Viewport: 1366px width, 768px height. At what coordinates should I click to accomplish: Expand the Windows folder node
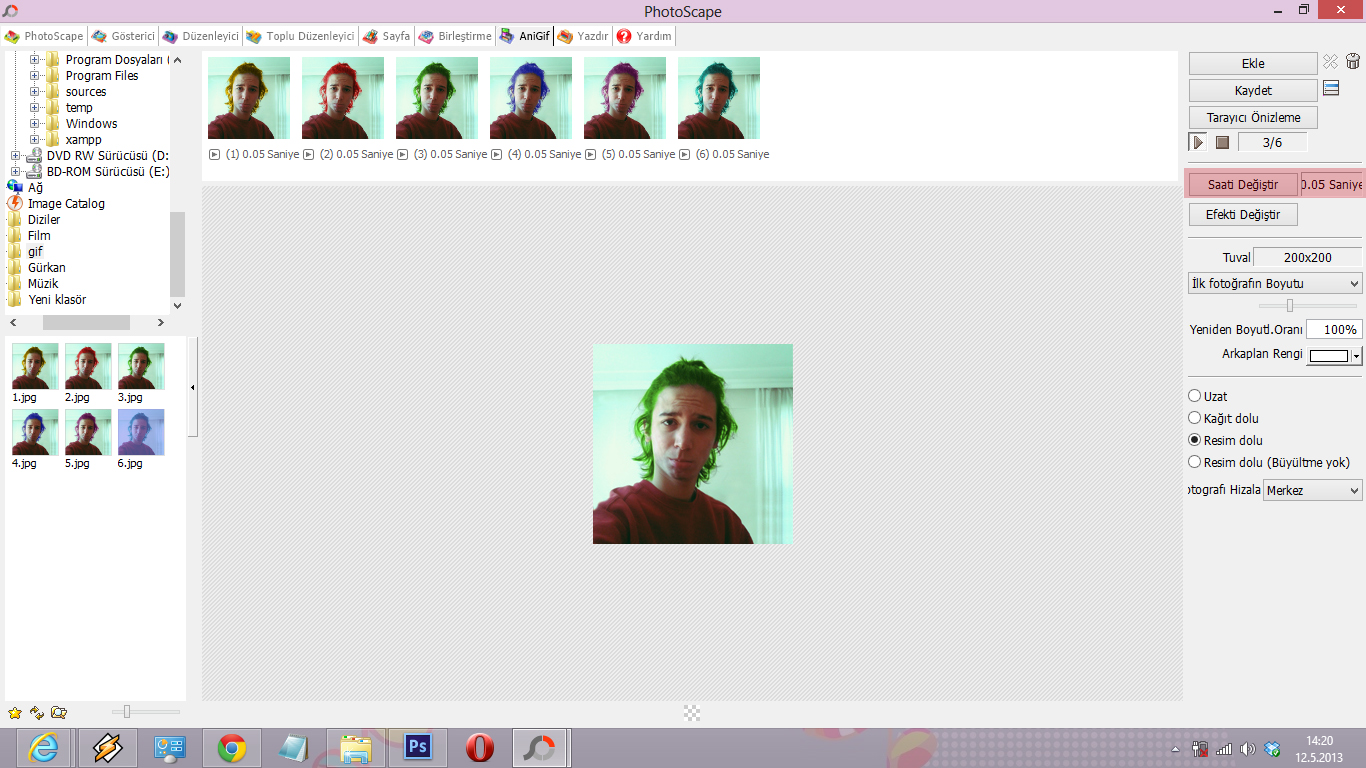click(x=34, y=123)
